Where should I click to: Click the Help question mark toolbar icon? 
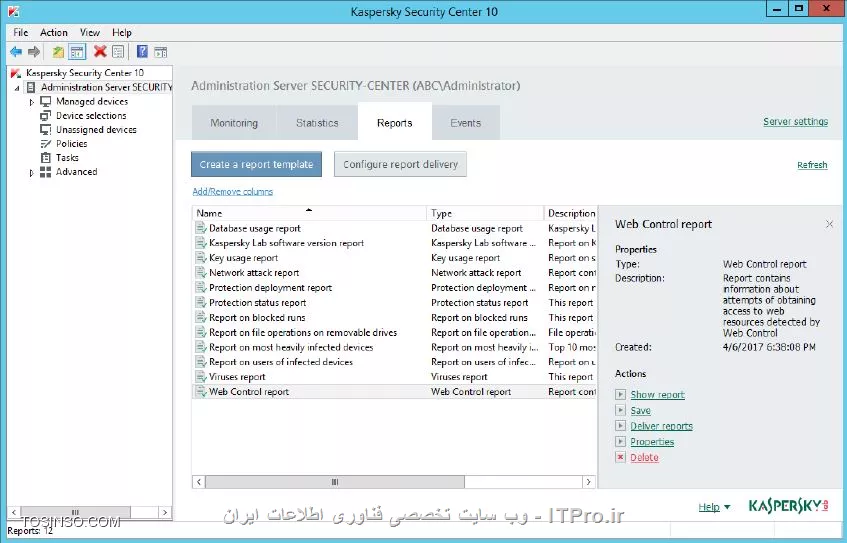click(142, 52)
